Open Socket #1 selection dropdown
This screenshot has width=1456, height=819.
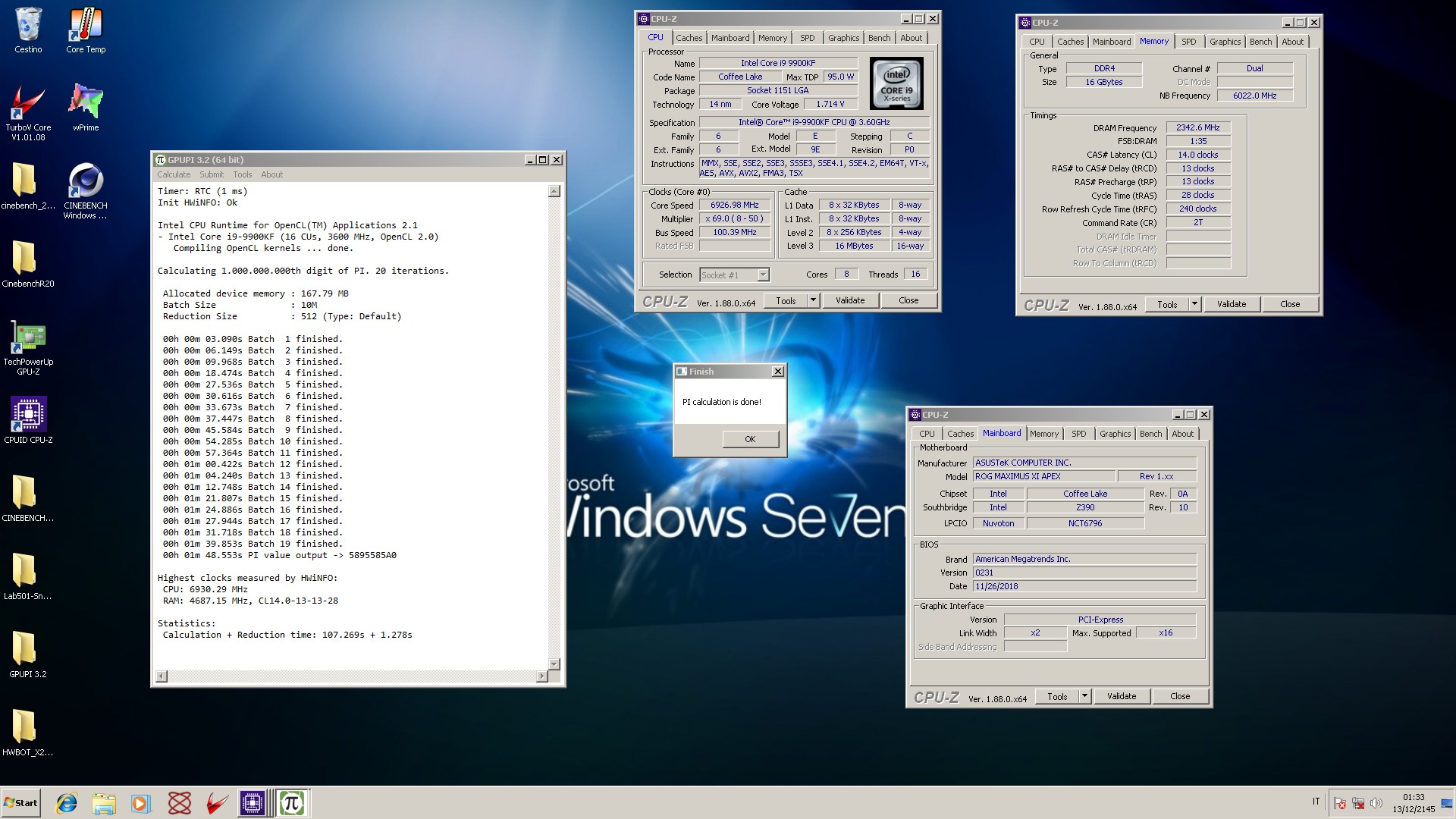point(734,275)
